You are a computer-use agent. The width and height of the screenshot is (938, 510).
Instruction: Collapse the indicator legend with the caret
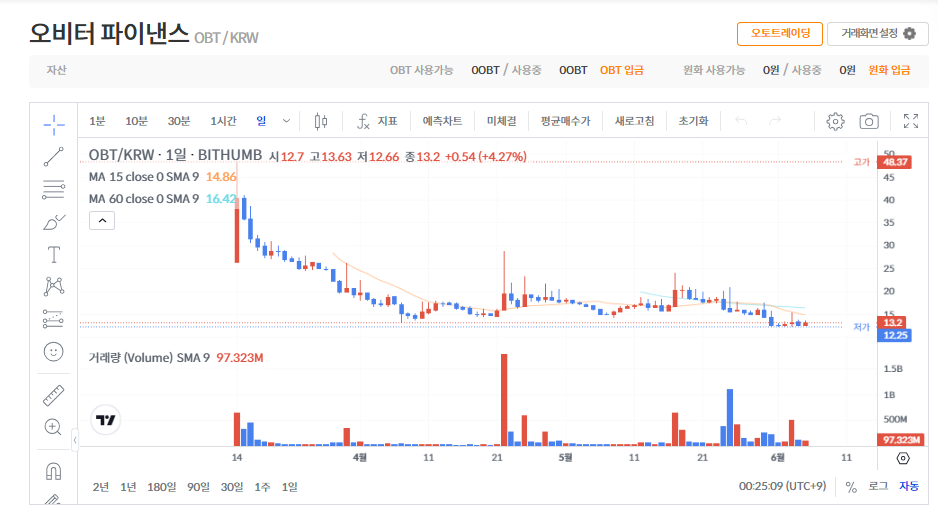(102, 221)
